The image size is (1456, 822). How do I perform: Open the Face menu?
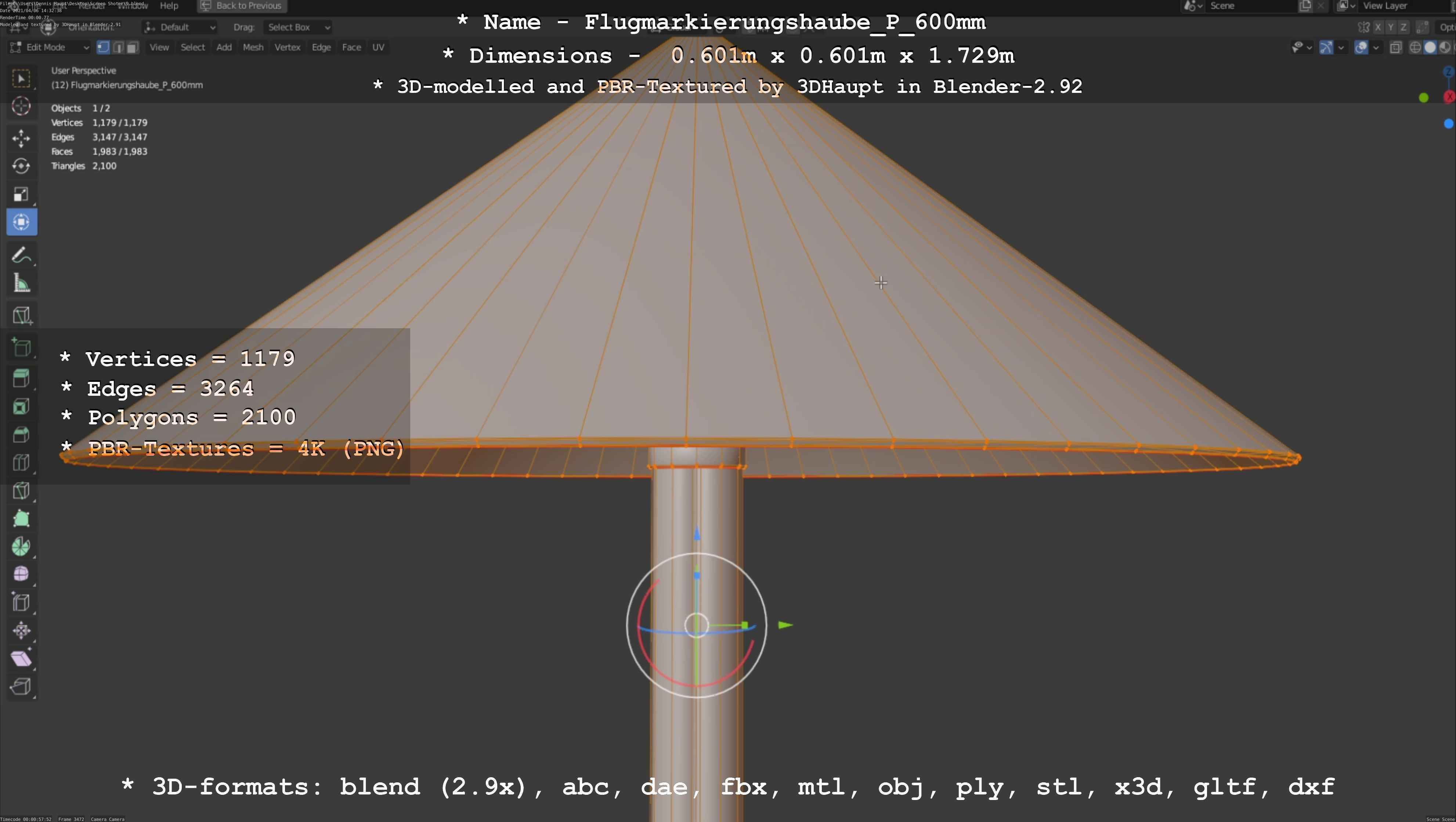click(x=351, y=47)
